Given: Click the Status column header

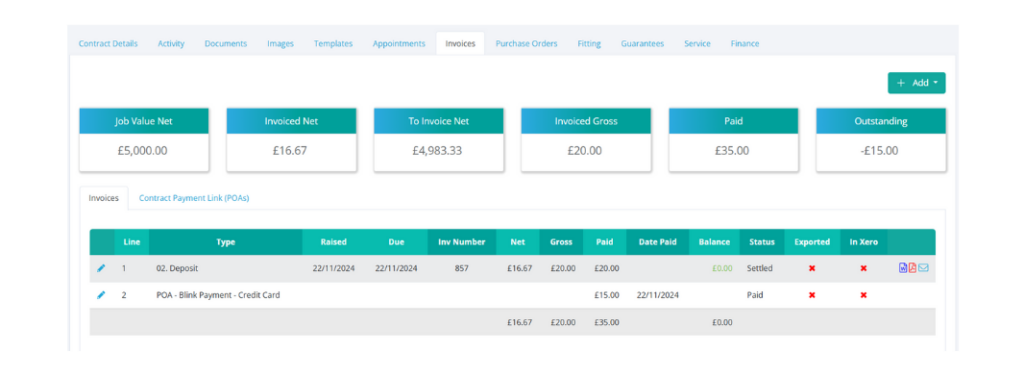Looking at the screenshot, I should pos(762,242).
